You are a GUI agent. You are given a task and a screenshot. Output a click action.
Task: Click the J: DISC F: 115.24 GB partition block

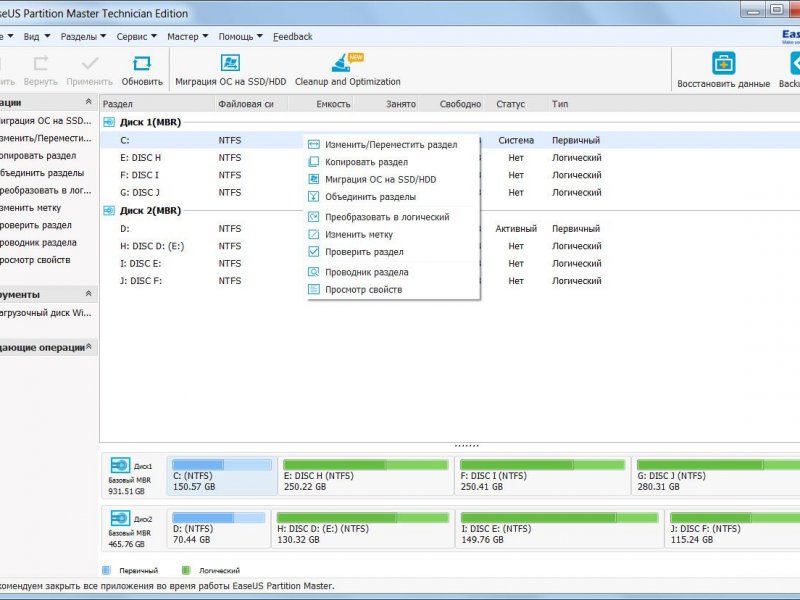[x=732, y=529]
